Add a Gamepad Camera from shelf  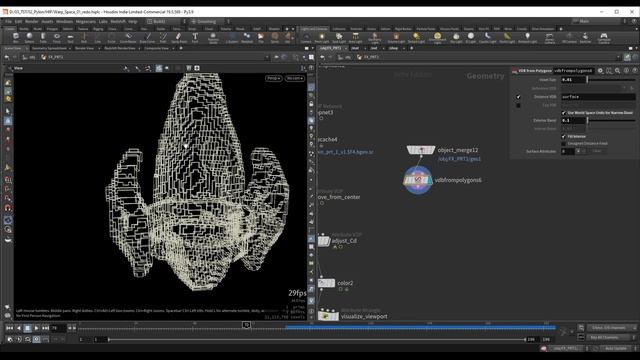(x=604, y=38)
